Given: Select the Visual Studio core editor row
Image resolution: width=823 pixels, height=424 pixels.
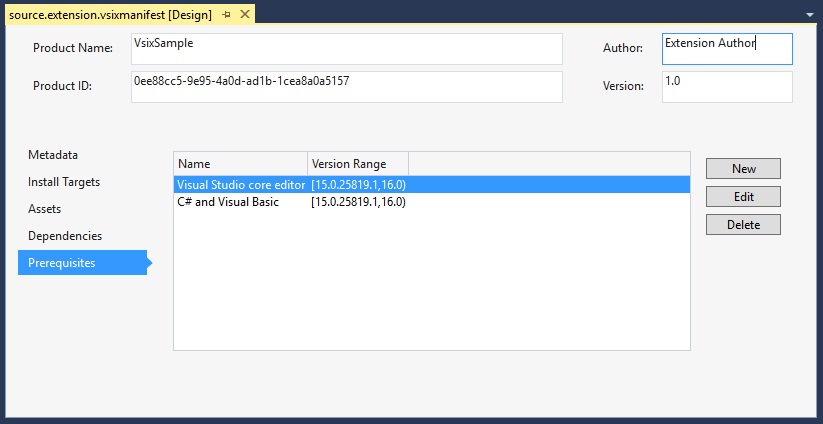Looking at the screenshot, I should 431,185.
